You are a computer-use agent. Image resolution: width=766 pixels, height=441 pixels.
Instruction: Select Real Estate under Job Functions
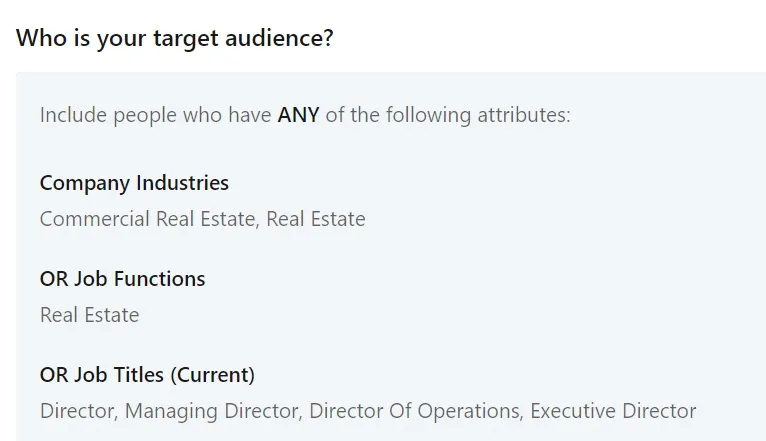click(89, 315)
